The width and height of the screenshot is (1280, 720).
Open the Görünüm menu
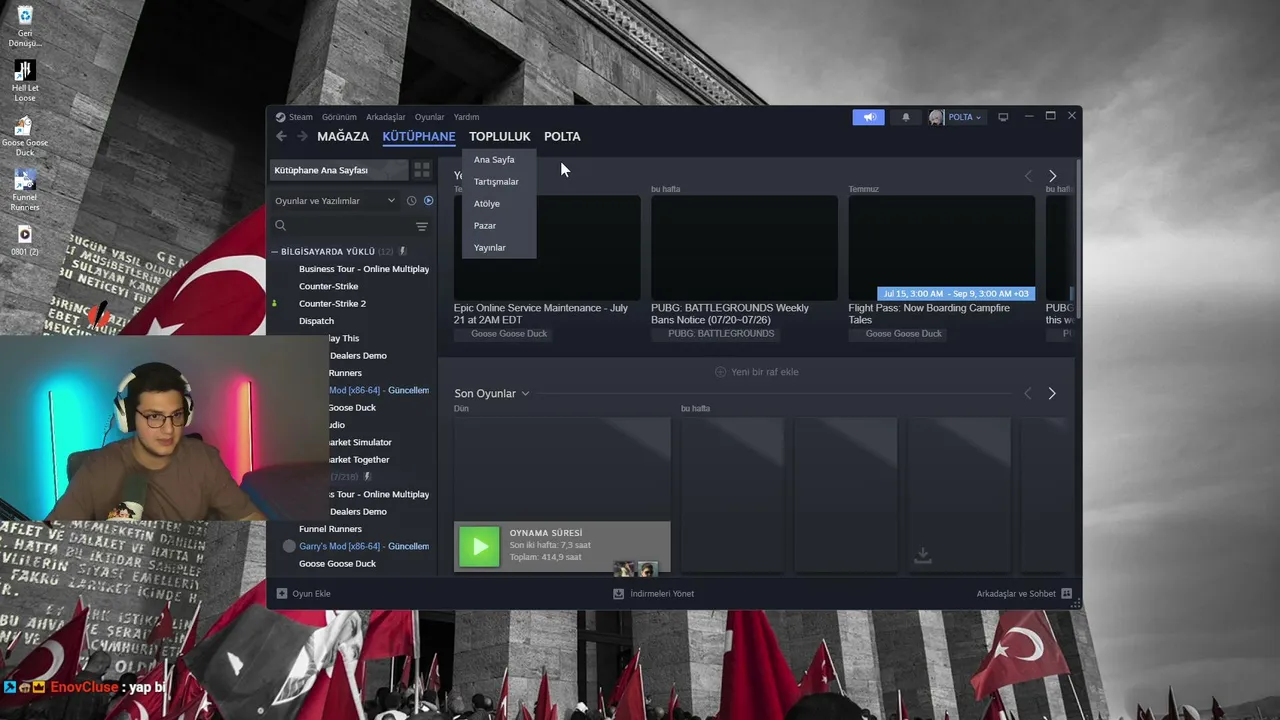click(339, 117)
